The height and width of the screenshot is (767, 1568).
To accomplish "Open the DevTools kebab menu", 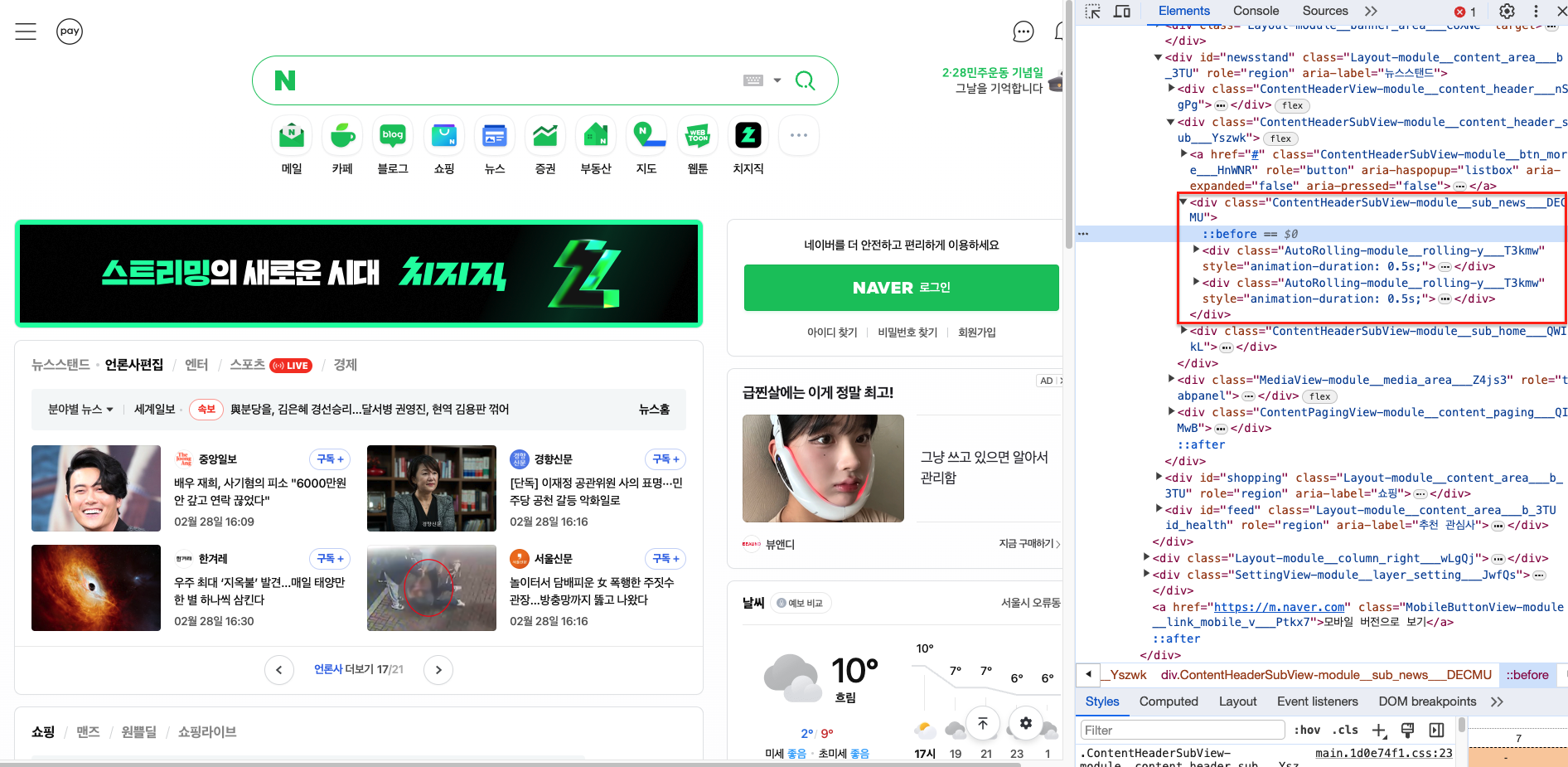I will [x=1536, y=11].
